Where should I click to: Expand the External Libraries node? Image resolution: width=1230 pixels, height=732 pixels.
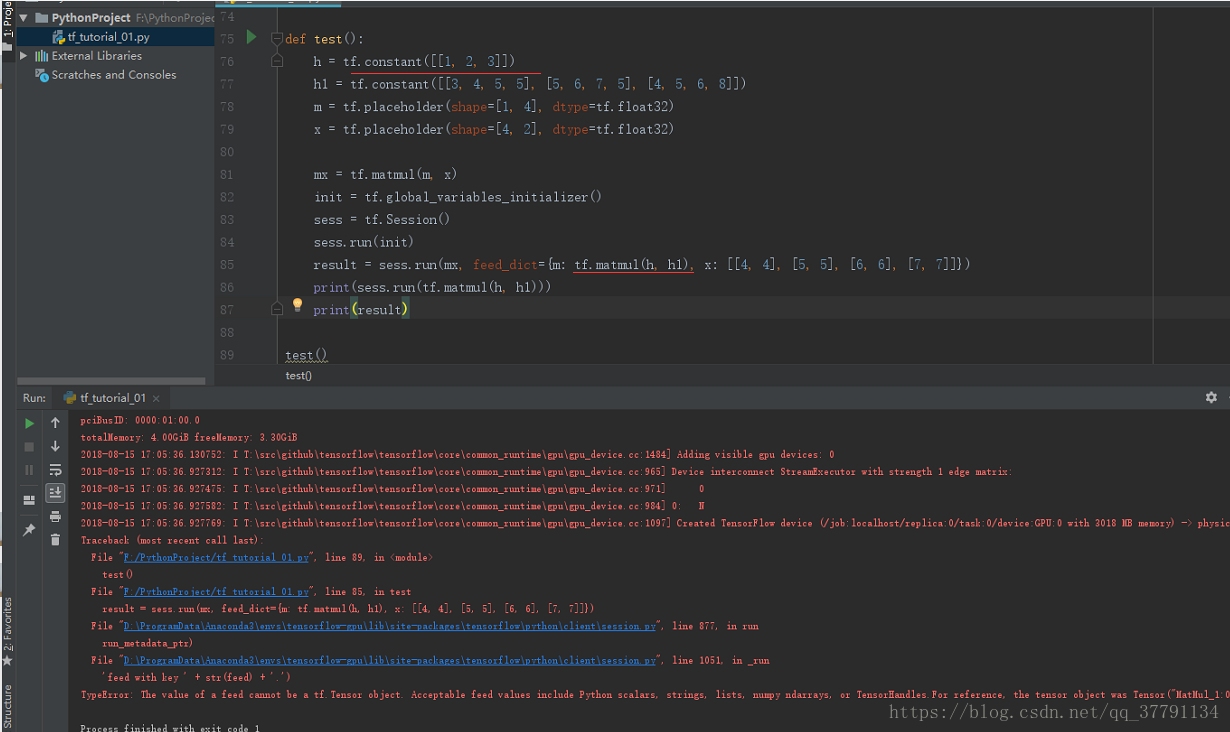point(24,56)
